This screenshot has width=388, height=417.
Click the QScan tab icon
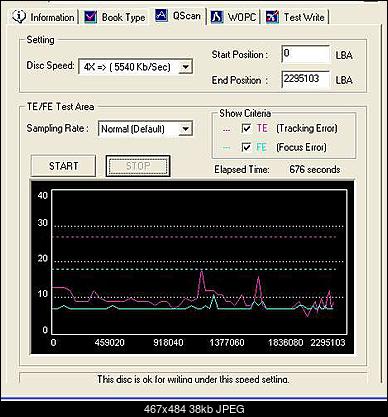[x=161, y=15]
